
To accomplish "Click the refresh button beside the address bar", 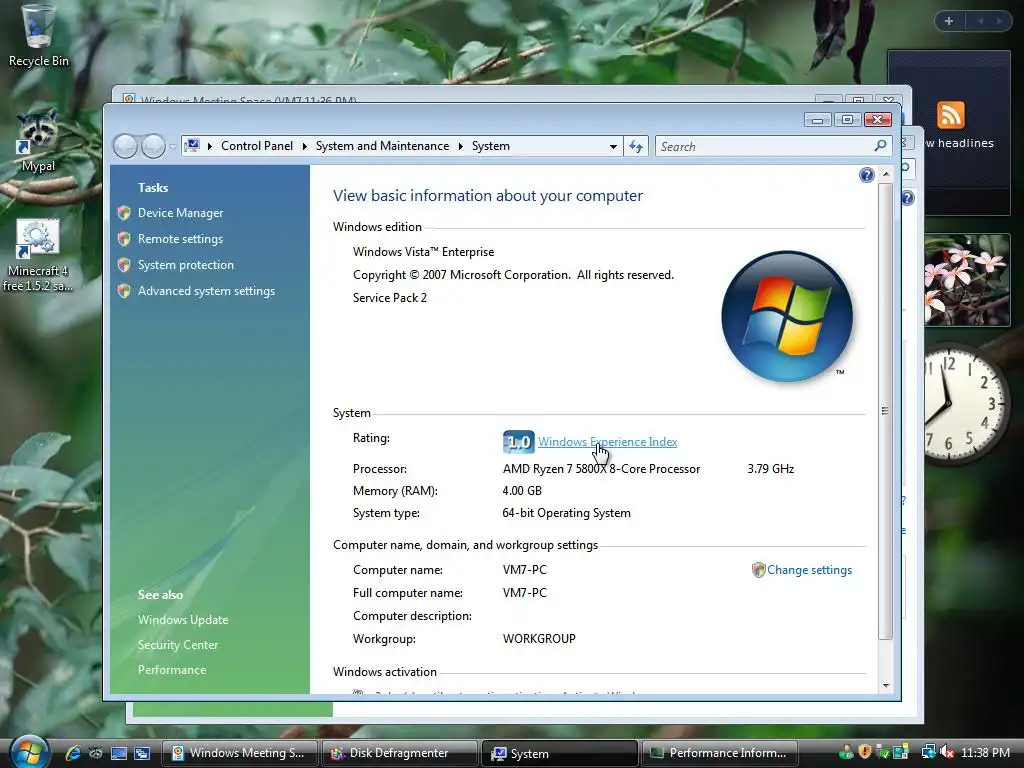I will 635,146.
